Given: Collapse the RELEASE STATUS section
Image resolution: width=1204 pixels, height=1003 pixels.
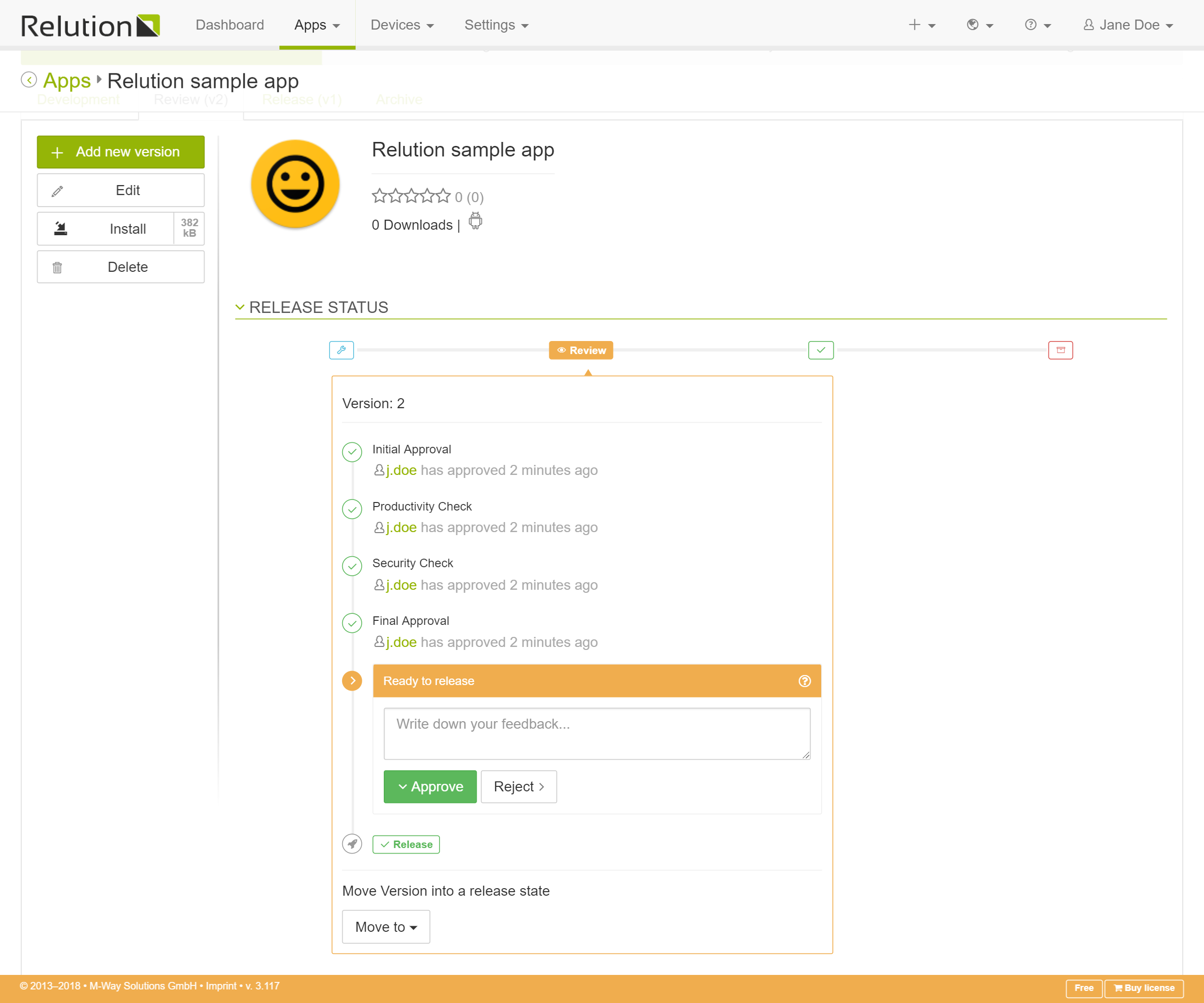Looking at the screenshot, I should point(312,307).
